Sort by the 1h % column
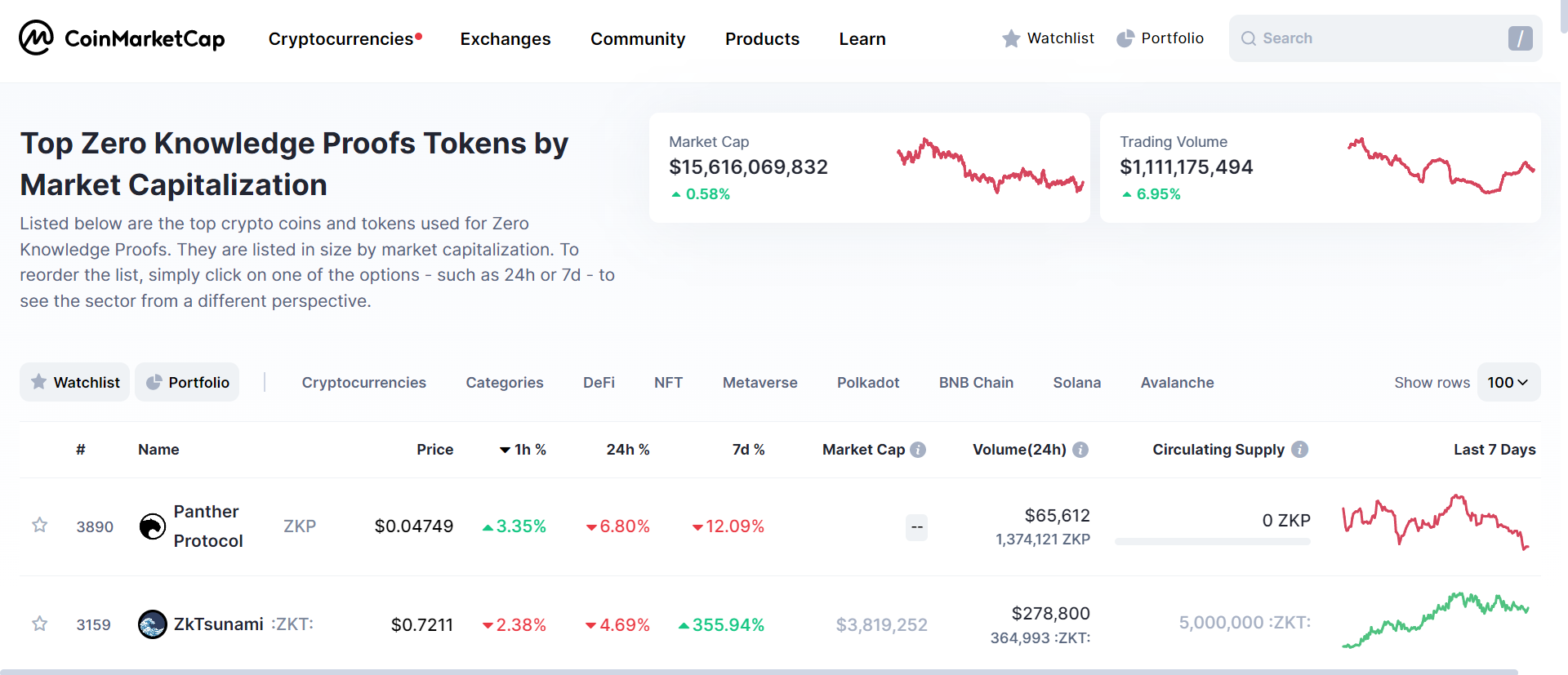The image size is (1568, 675). [523, 450]
